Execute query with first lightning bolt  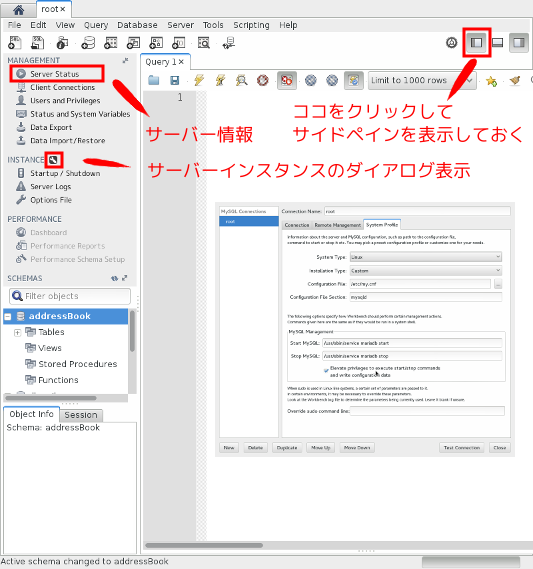(x=199, y=80)
